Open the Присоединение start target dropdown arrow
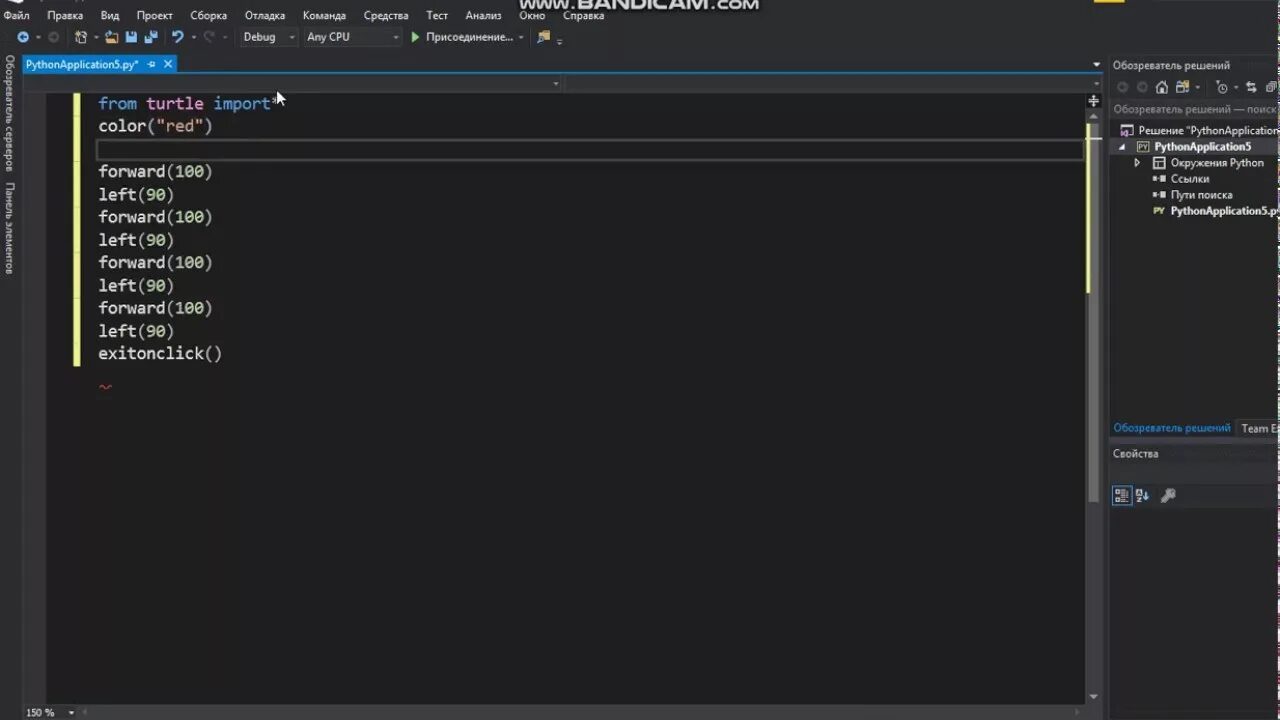This screenshot has height=720, width=1280. point(521,37)
